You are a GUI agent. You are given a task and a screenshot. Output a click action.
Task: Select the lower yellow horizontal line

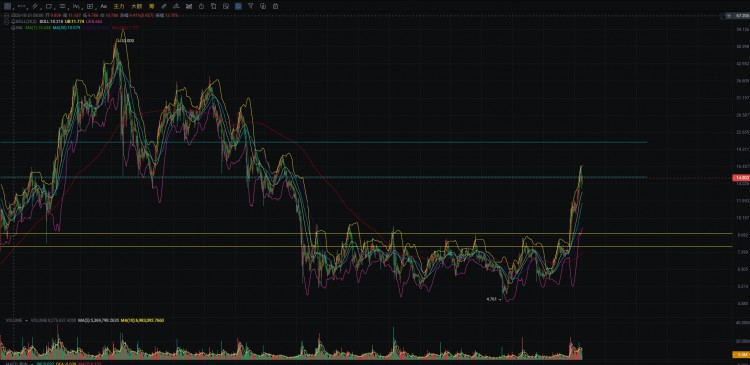[366, 246]
